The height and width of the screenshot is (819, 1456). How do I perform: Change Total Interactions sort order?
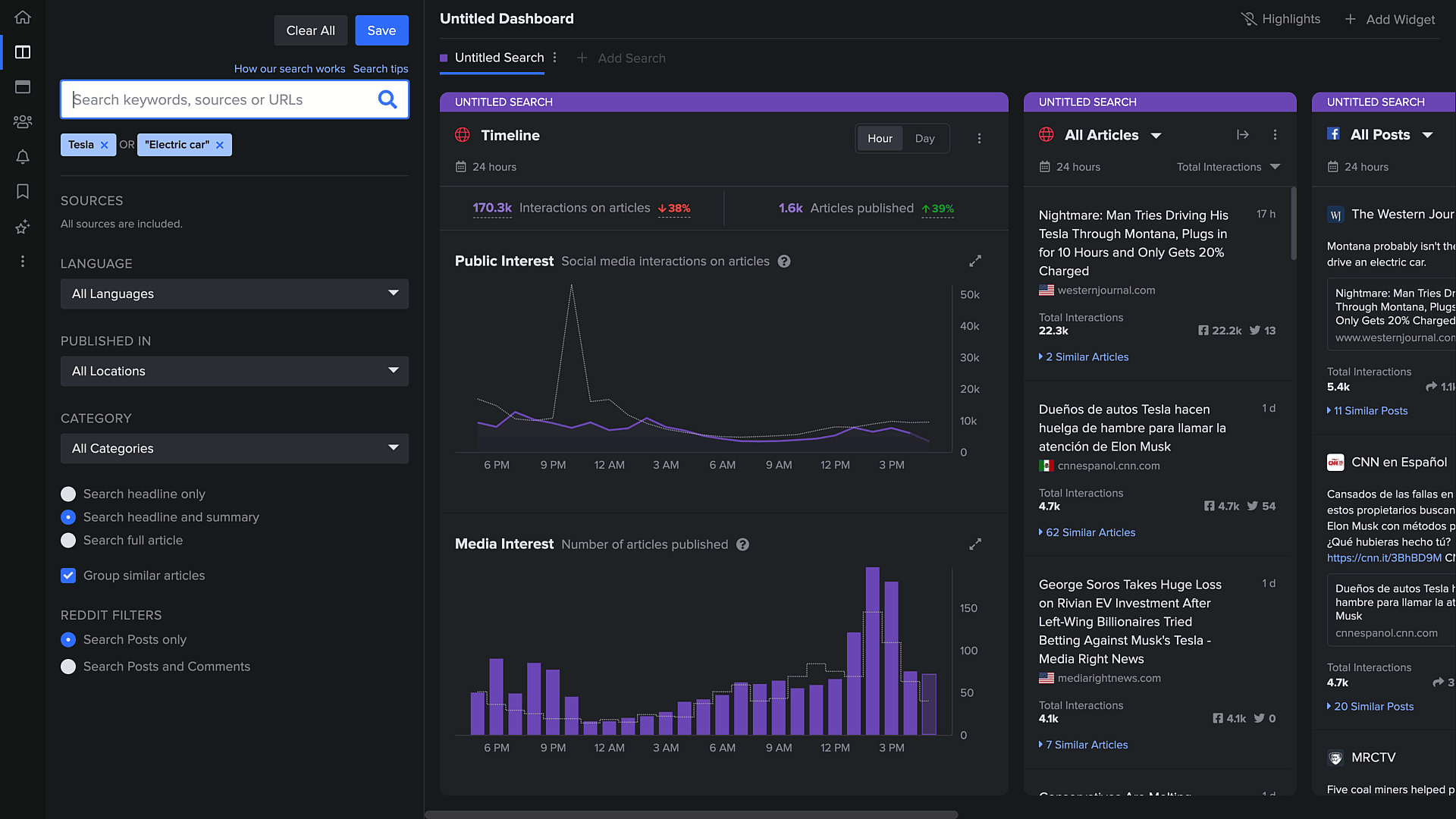pyautogui.click(x=1228, y=167)
